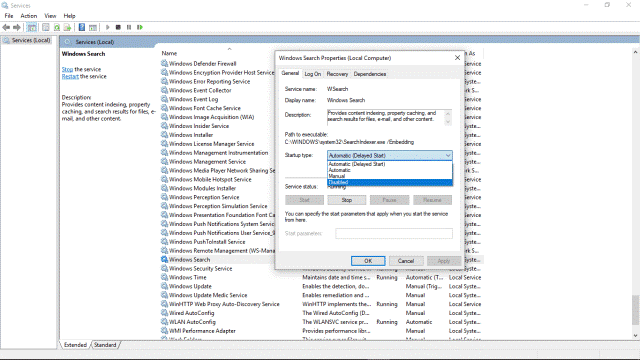This screenshot has width=640, height=360.
Task: Select the Windows Defender Firewall service icon
Action: [164, 63]
